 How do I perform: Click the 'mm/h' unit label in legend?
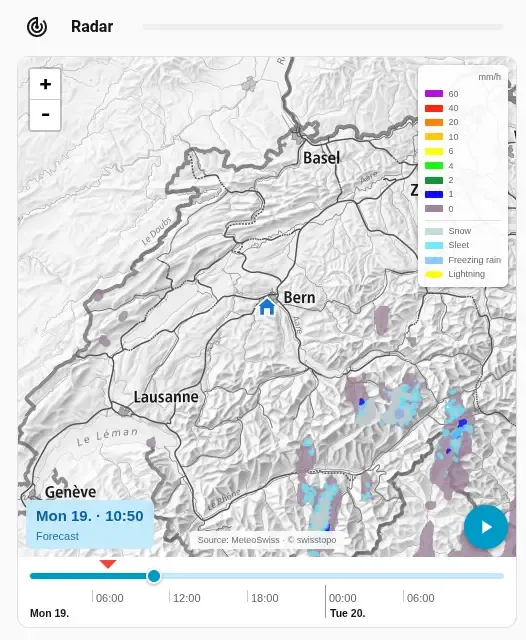[x=489, y=77]
